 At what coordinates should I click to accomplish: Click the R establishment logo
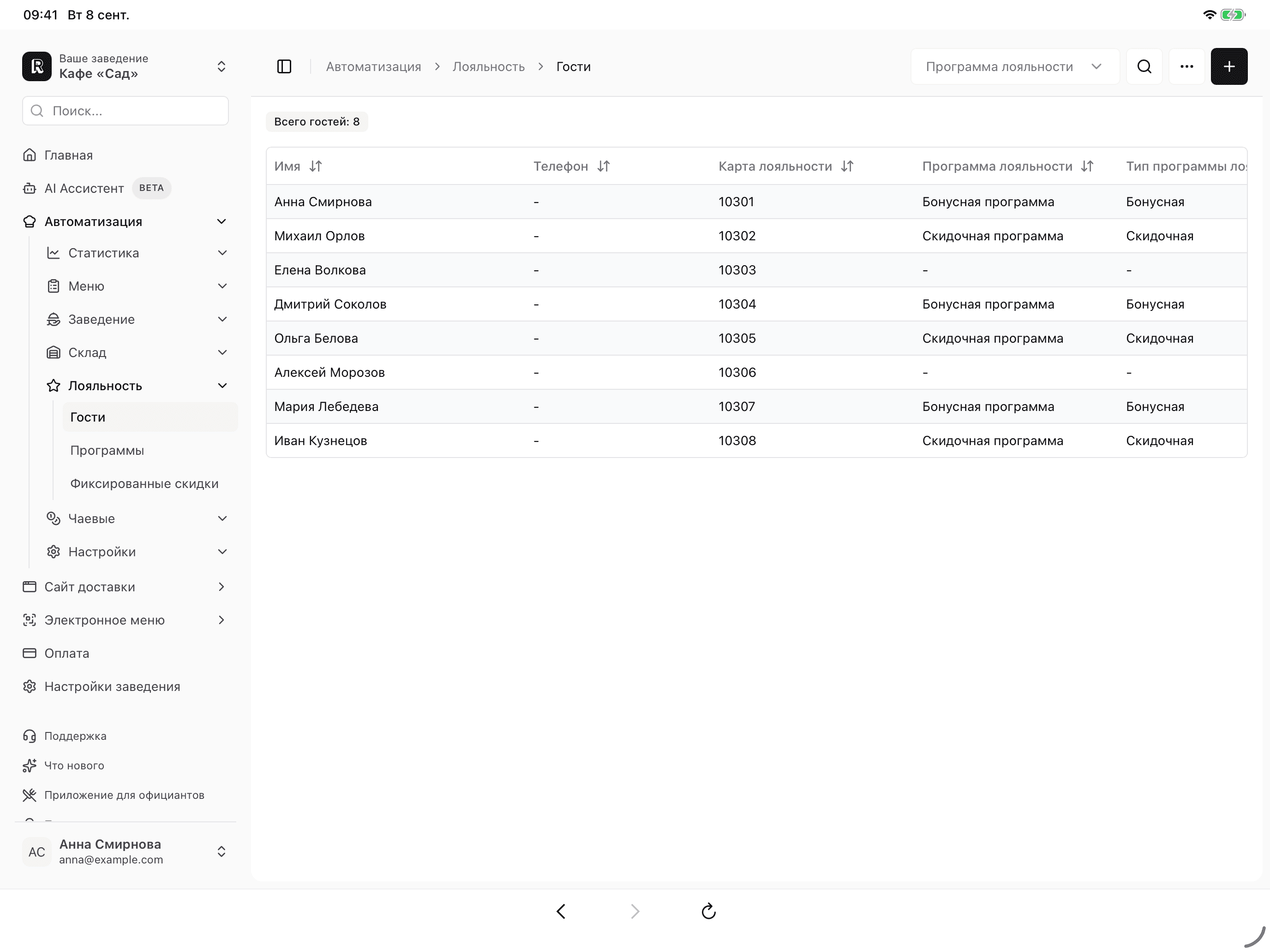37,66
